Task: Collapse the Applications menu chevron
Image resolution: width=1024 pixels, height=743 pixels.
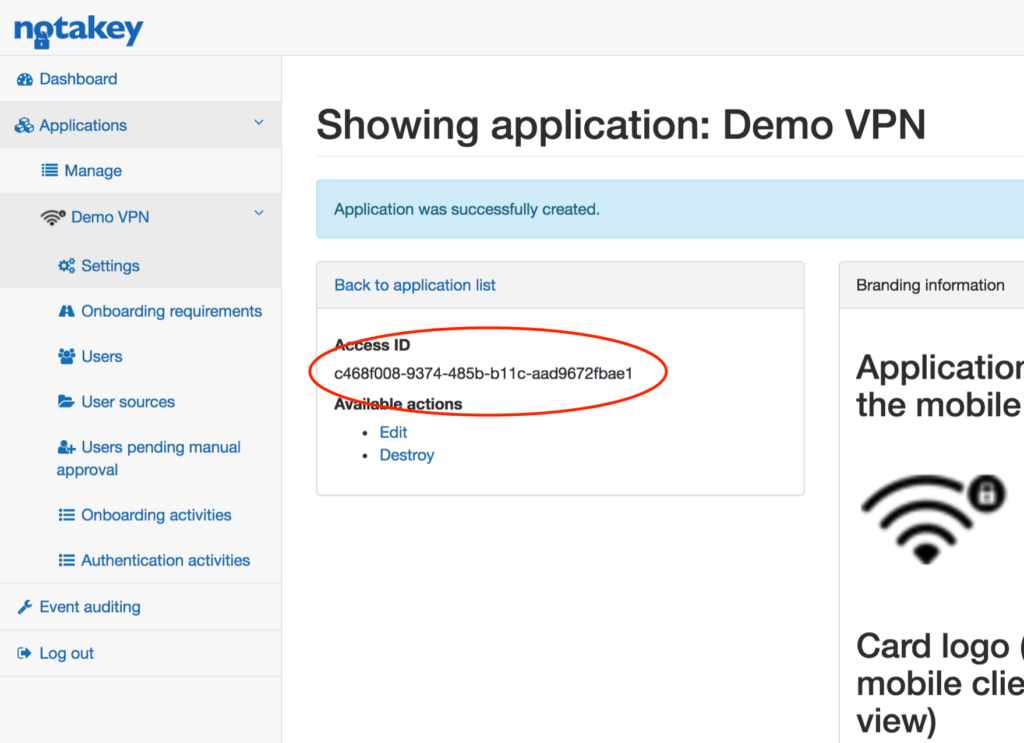Action: click(x=259, y=123)
